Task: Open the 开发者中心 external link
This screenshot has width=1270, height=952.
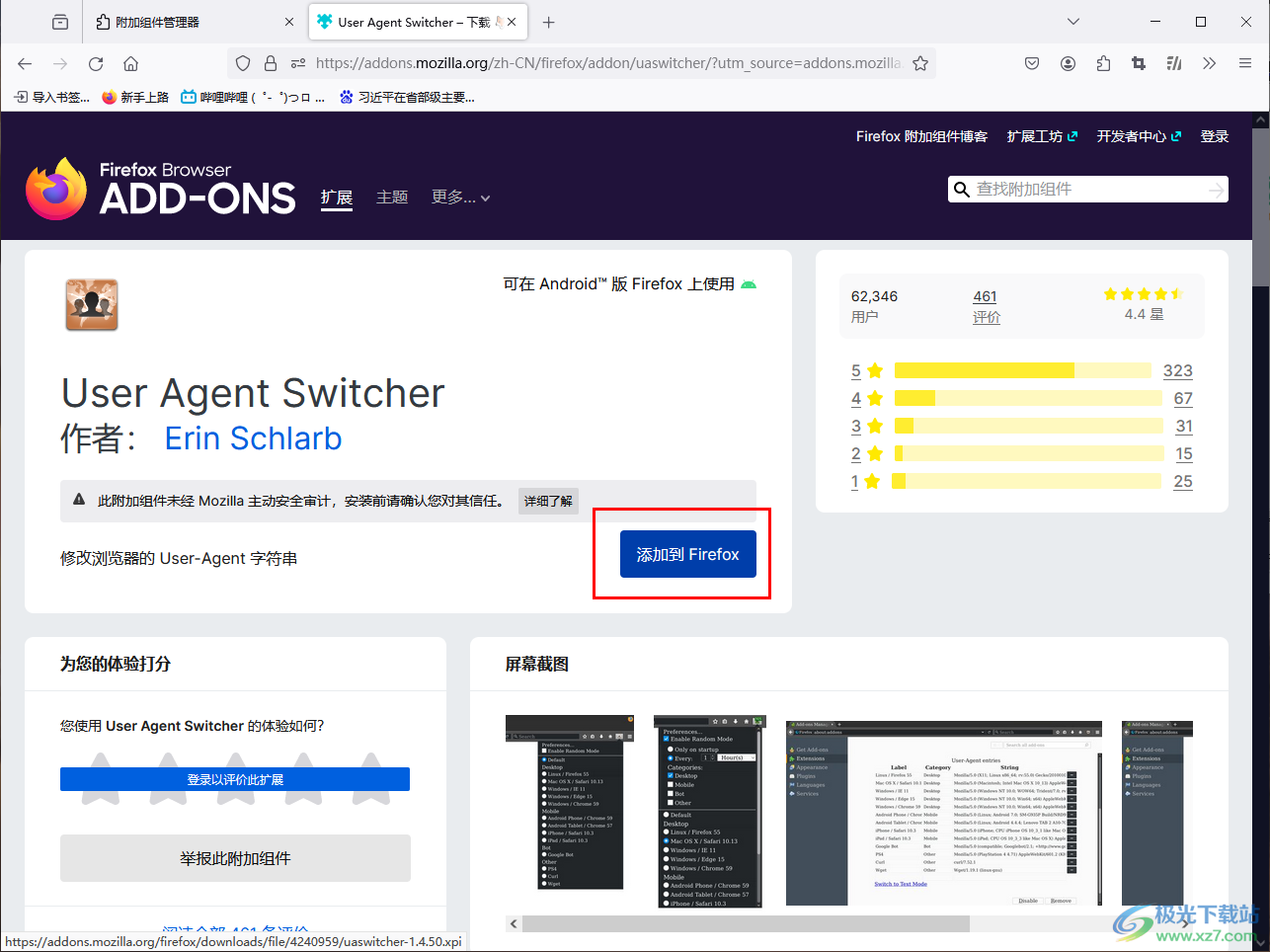Action: coord(1139,136)
